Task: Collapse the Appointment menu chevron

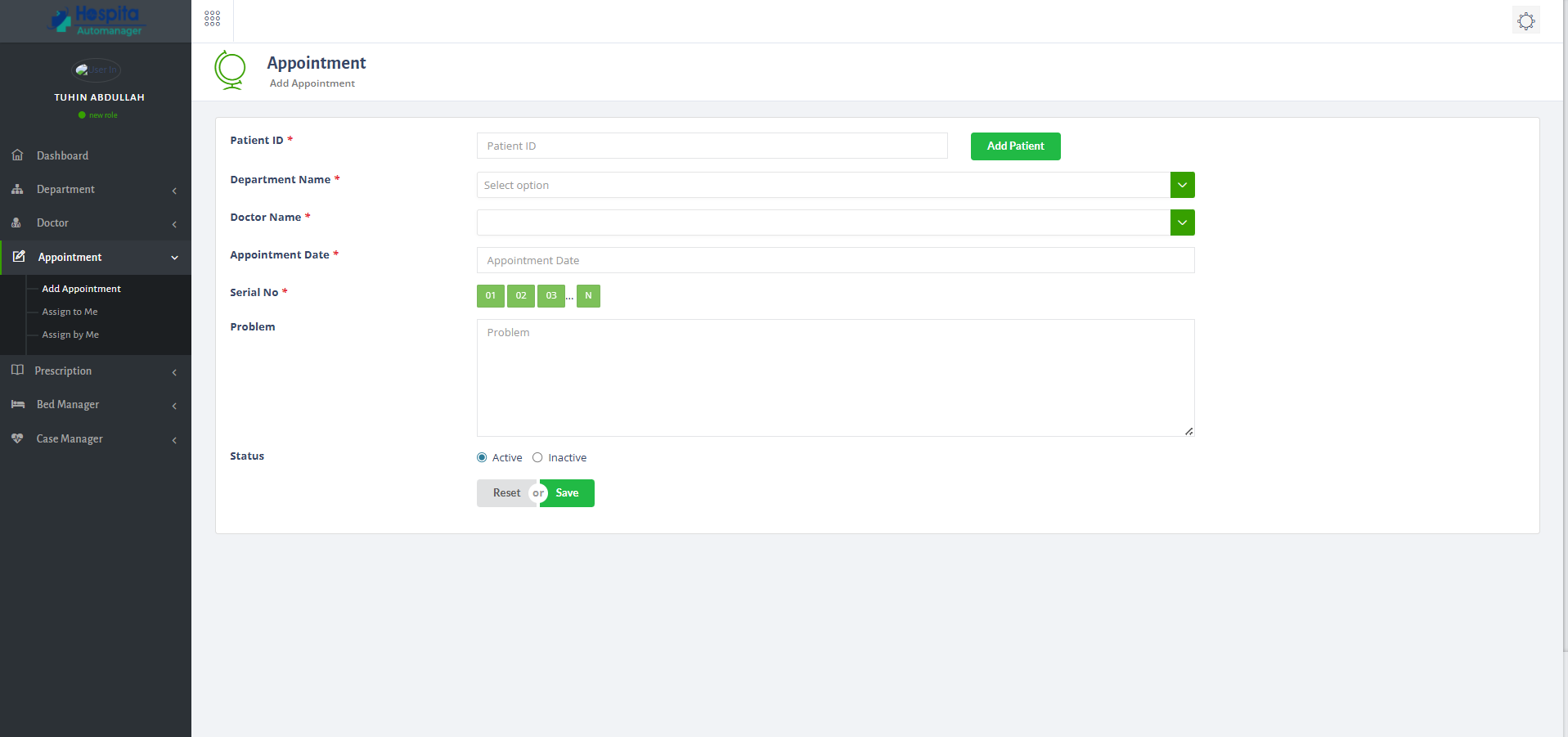Action: tap(174, 257)
